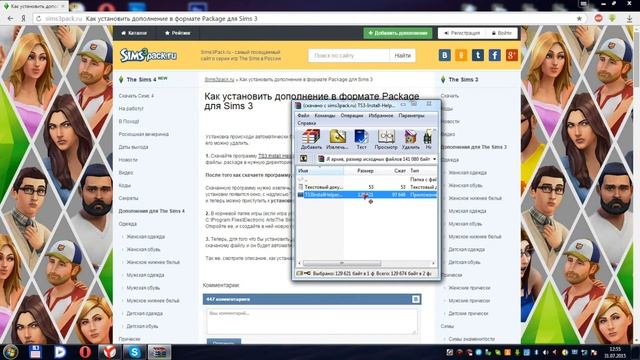This screenshot has height=360, width=640.
Task: Click the parent folder '..' row in WinRAR
Action: click(x=367, y=179)
